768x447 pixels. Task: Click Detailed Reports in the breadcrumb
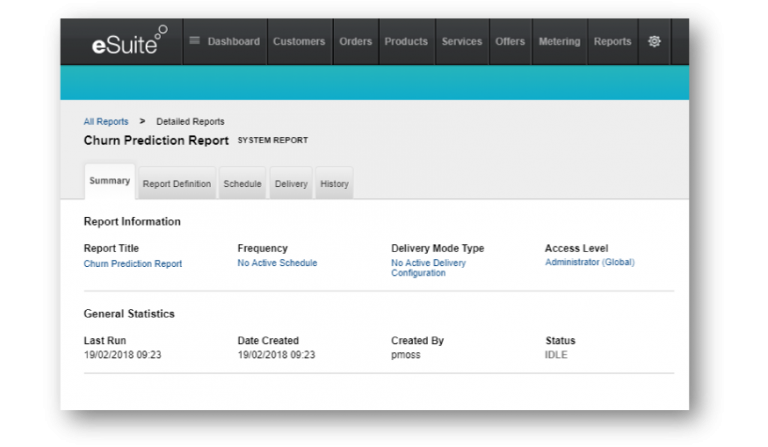[x=190, y=122]
